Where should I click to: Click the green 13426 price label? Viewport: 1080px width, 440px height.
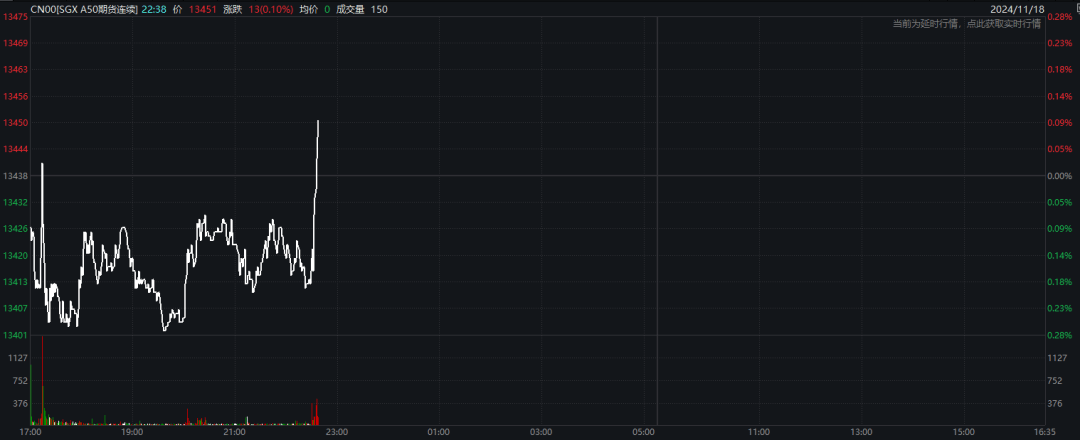pyautogui.click(x=14, y=229)
